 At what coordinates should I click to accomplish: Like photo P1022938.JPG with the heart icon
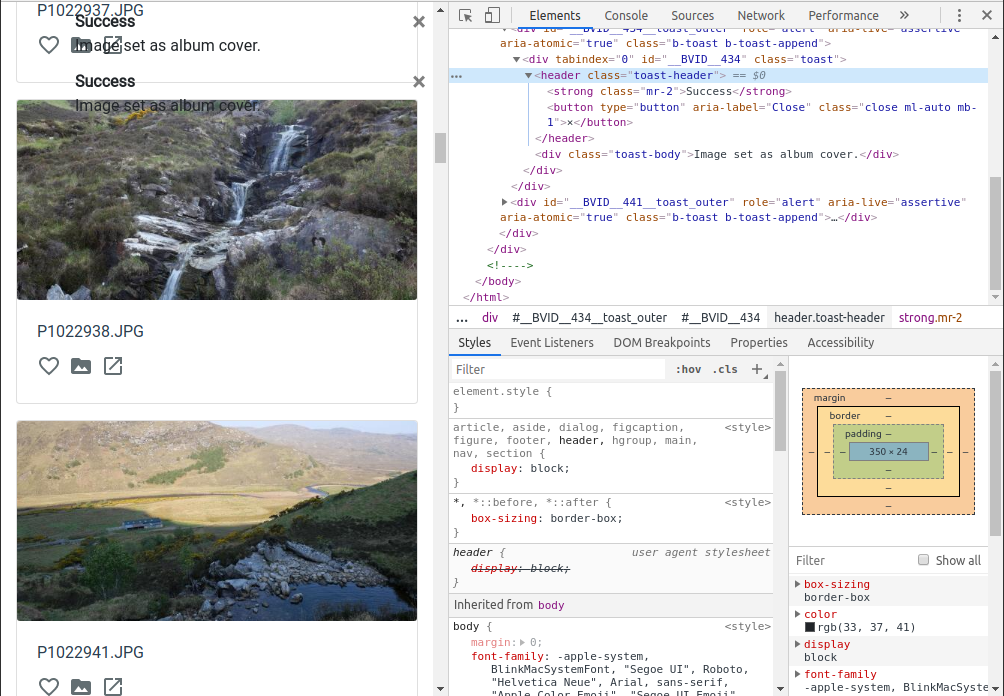pos(49,366)
